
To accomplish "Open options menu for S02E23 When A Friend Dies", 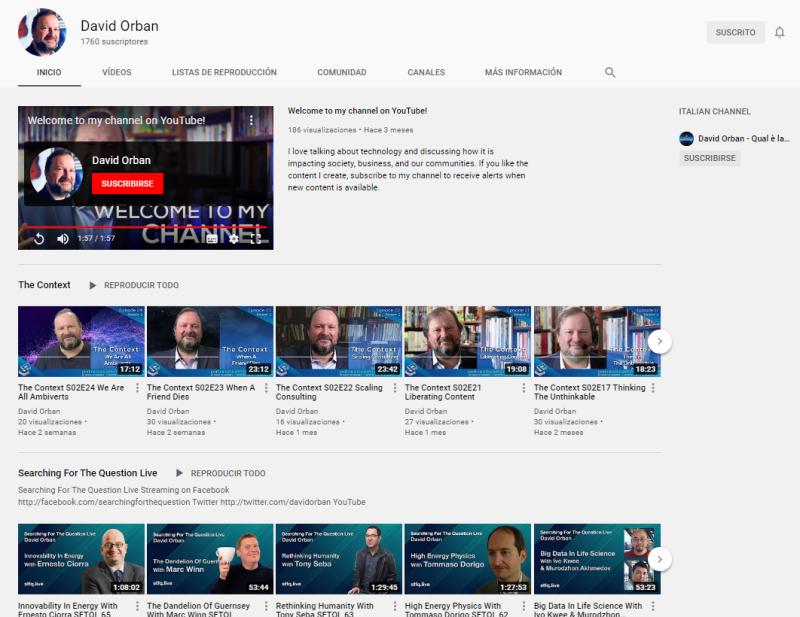I will point(266,388).
